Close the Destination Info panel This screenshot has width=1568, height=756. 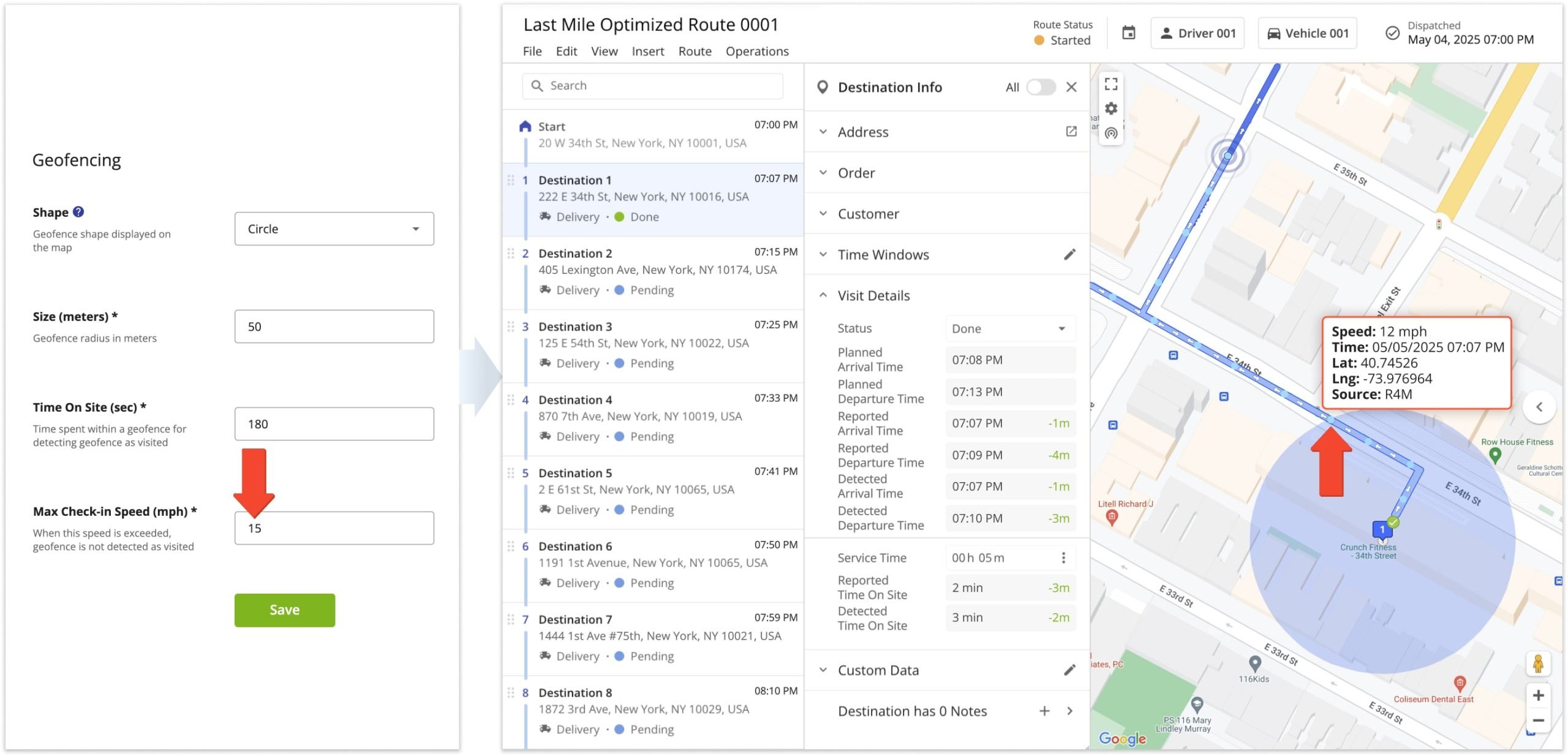pyautogui.click(x=1071, y=87)
